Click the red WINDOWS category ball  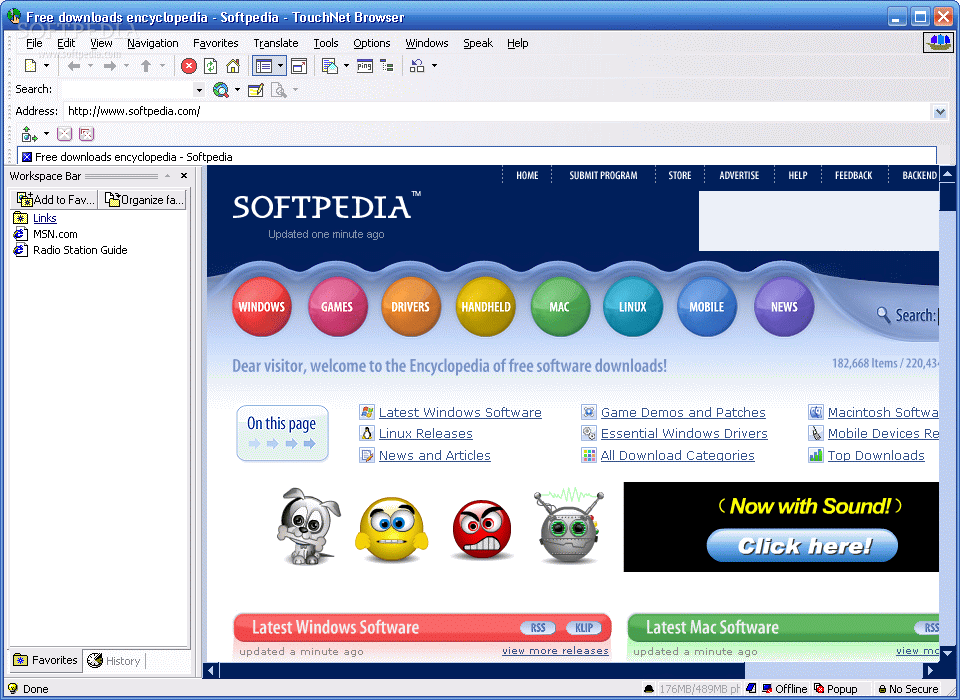click(x=261, y=306)
